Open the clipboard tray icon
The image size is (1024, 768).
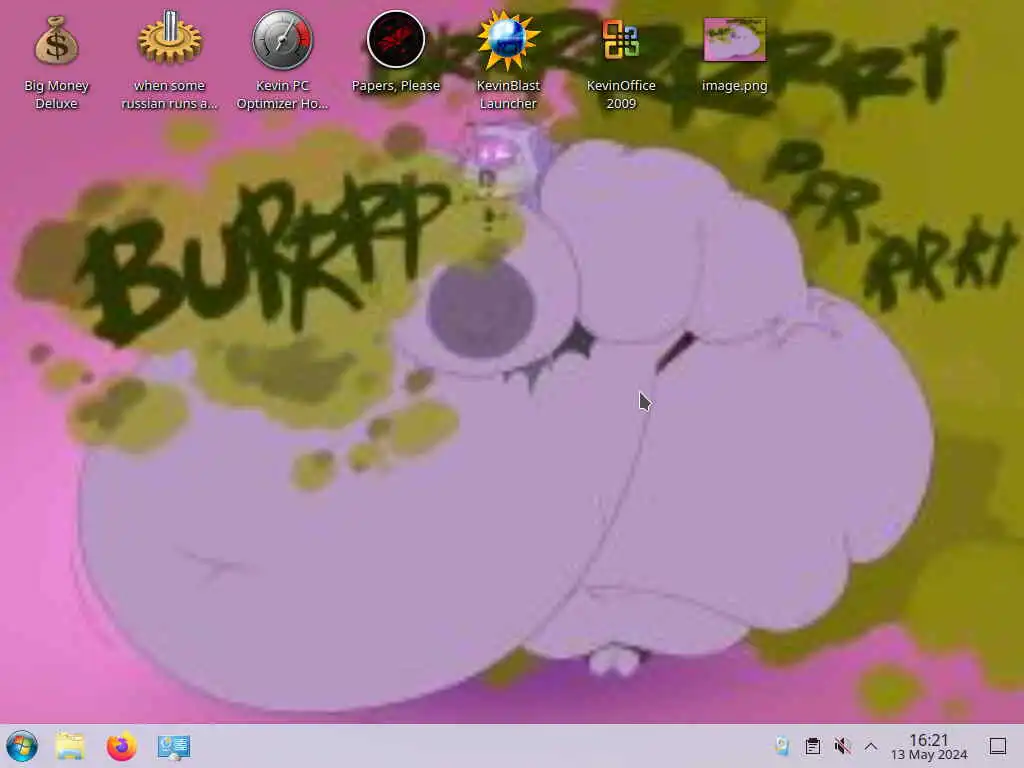[812, 746]
